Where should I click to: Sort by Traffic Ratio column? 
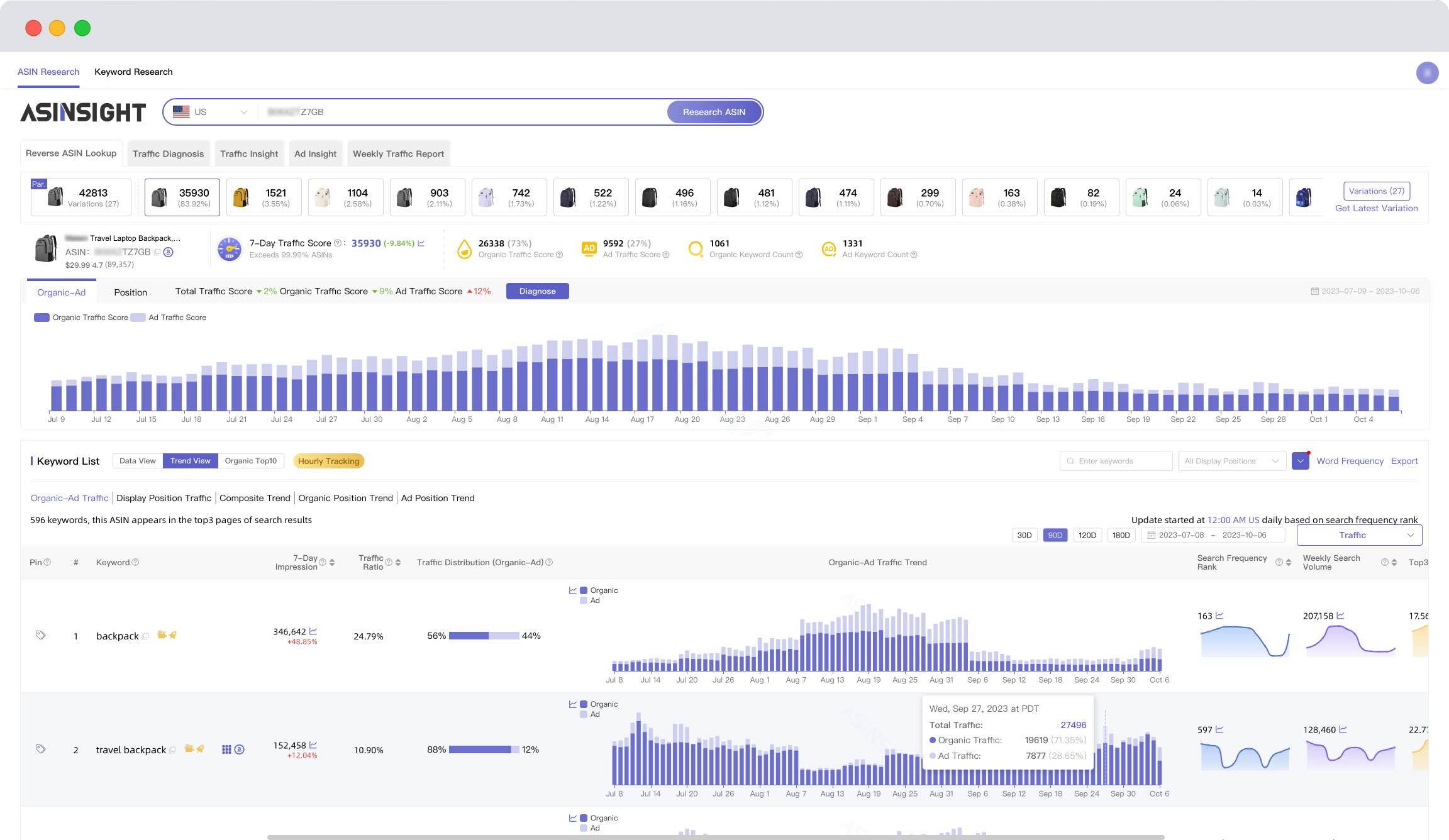397,562
